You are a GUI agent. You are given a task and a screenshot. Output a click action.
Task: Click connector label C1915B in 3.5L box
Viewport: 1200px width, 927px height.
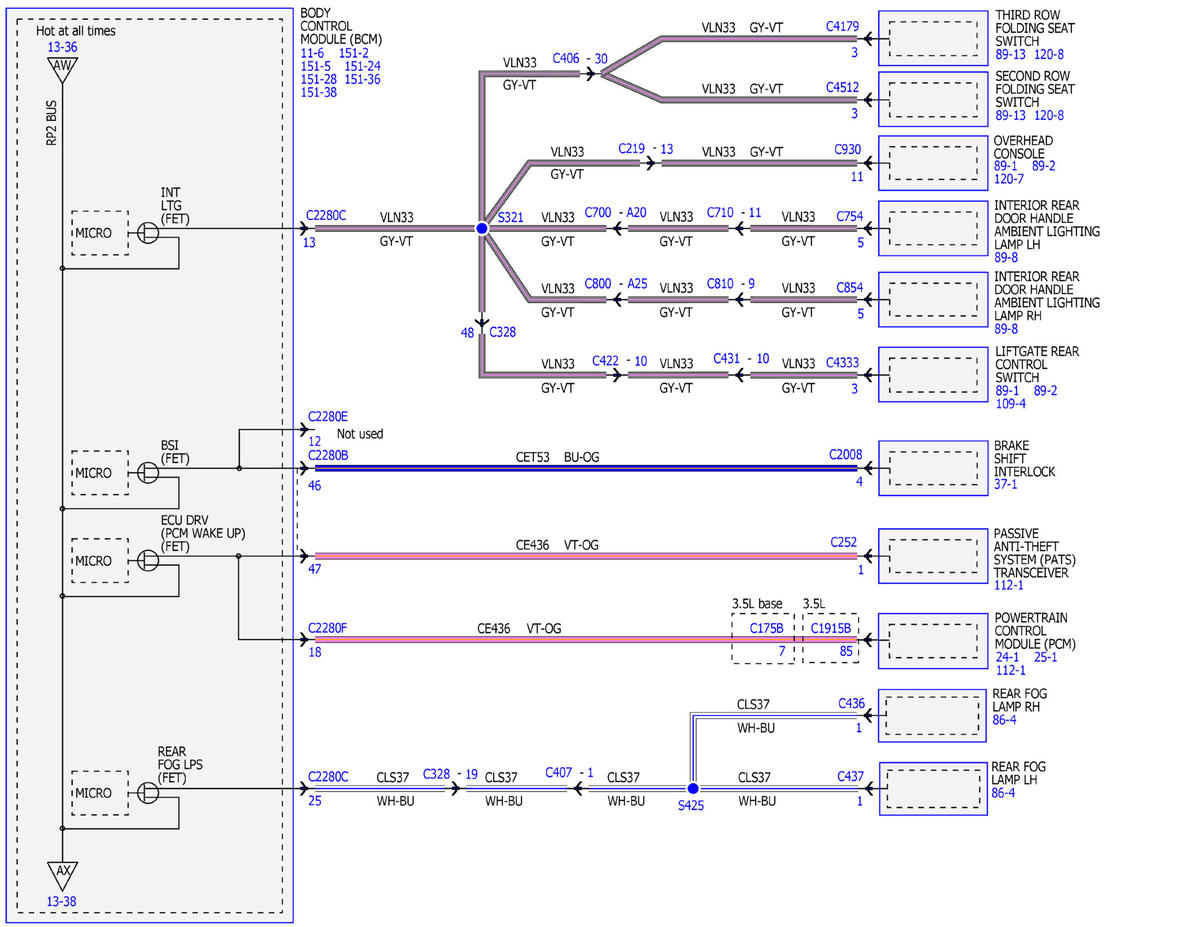pyautogui.click(x=831, y=629)
